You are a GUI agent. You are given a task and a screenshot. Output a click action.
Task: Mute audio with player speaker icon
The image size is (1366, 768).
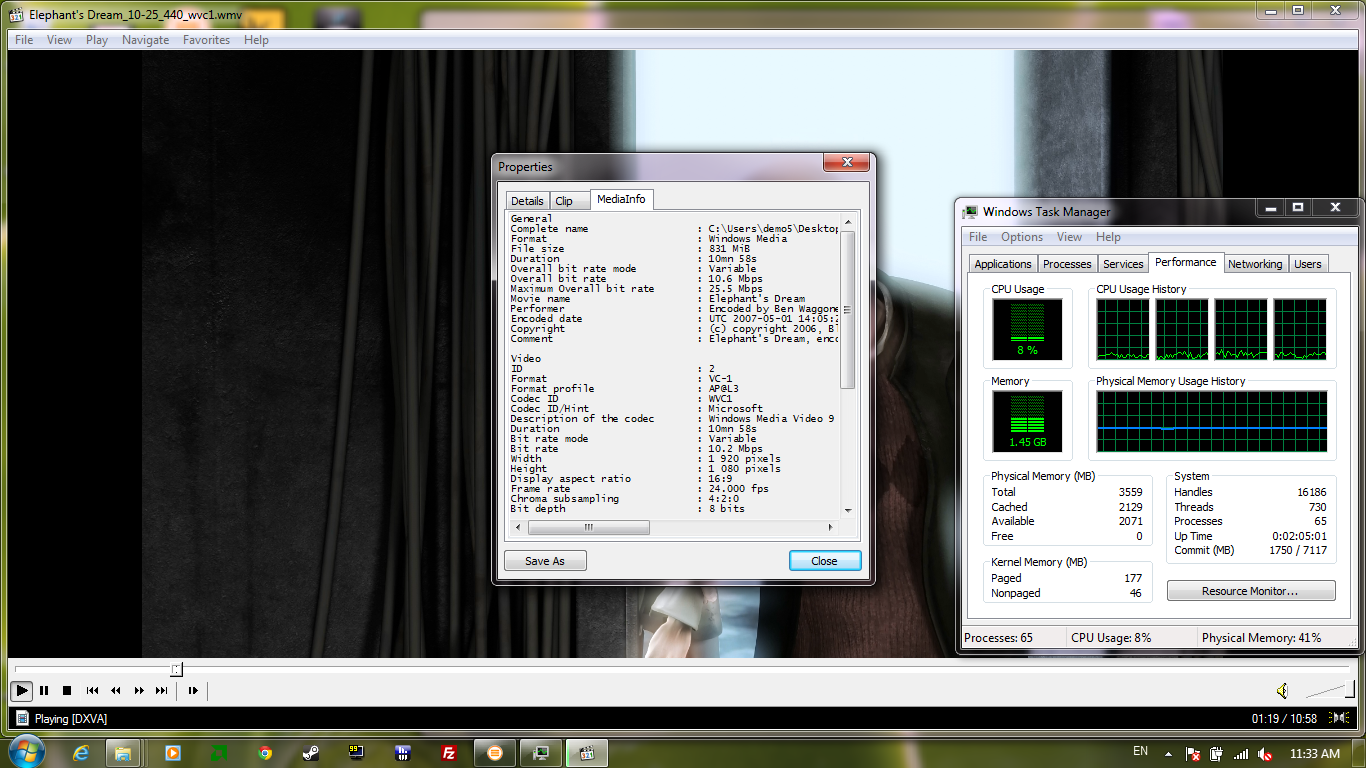point(1283,691)
